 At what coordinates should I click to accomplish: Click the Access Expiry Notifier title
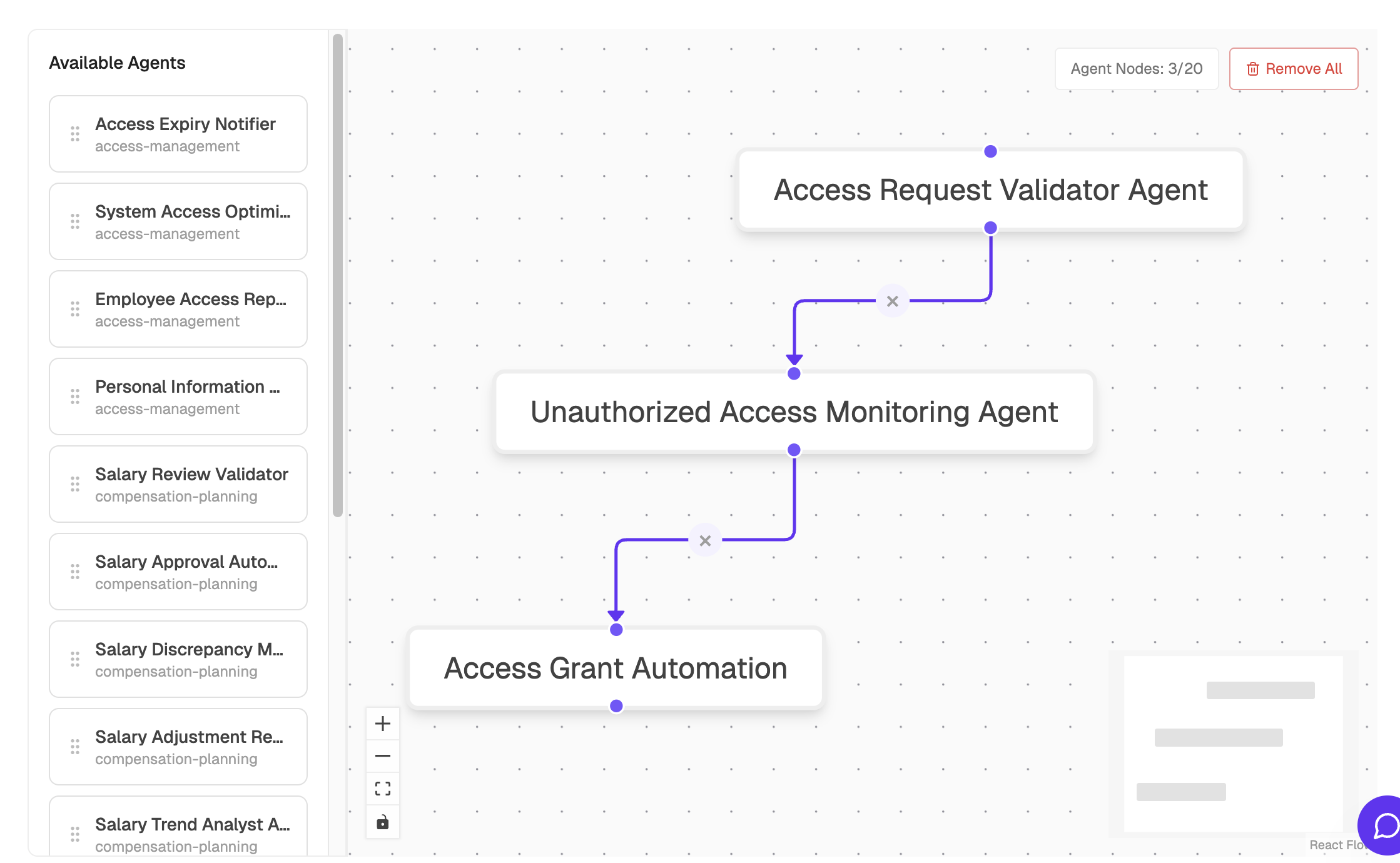[185, 124]
